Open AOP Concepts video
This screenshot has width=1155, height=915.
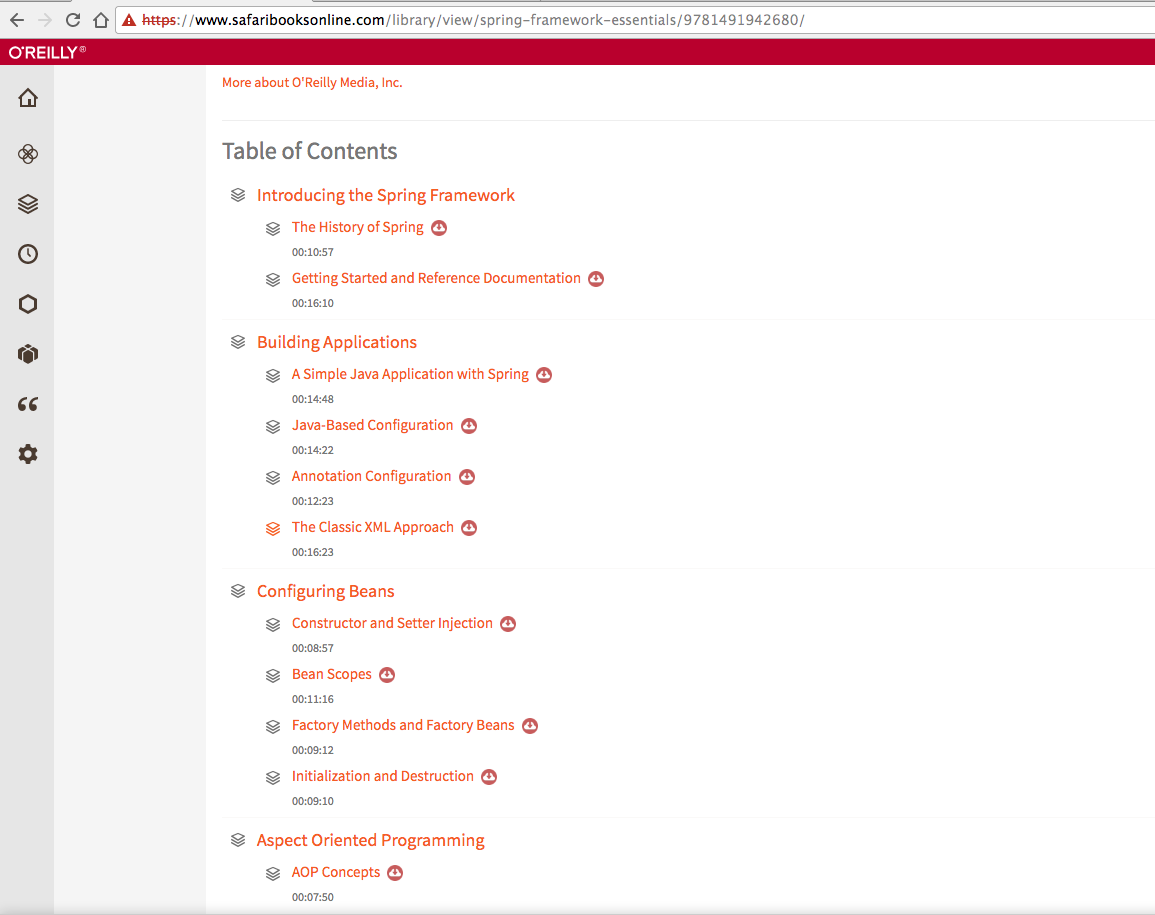pyautogui.click(x=336, y=872)
